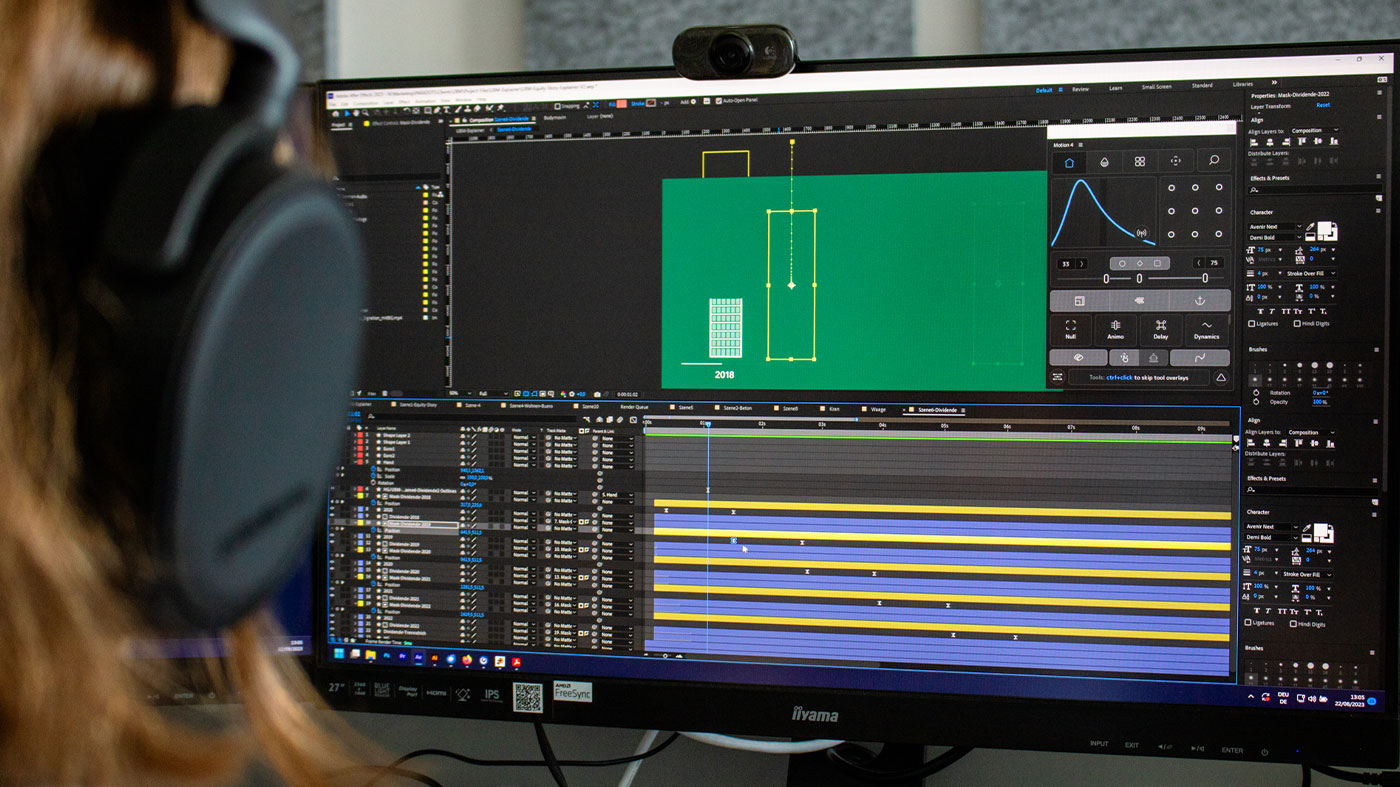The height and width of the screenshot is (787, 1400).
Task: Open the Motion 4 four-squares tools tab
Action: 1139,161
